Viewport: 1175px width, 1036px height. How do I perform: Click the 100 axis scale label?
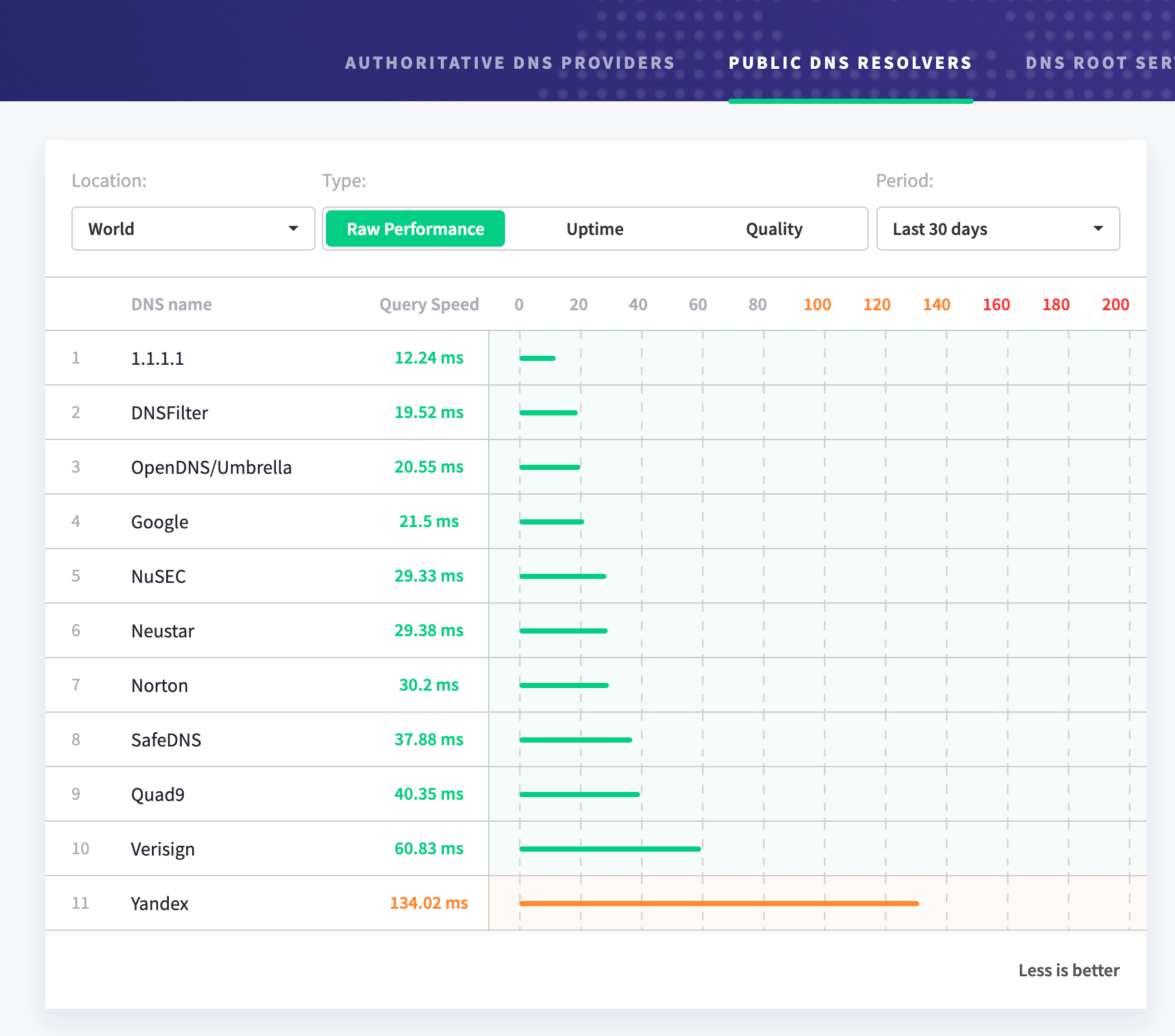(817, 304)
